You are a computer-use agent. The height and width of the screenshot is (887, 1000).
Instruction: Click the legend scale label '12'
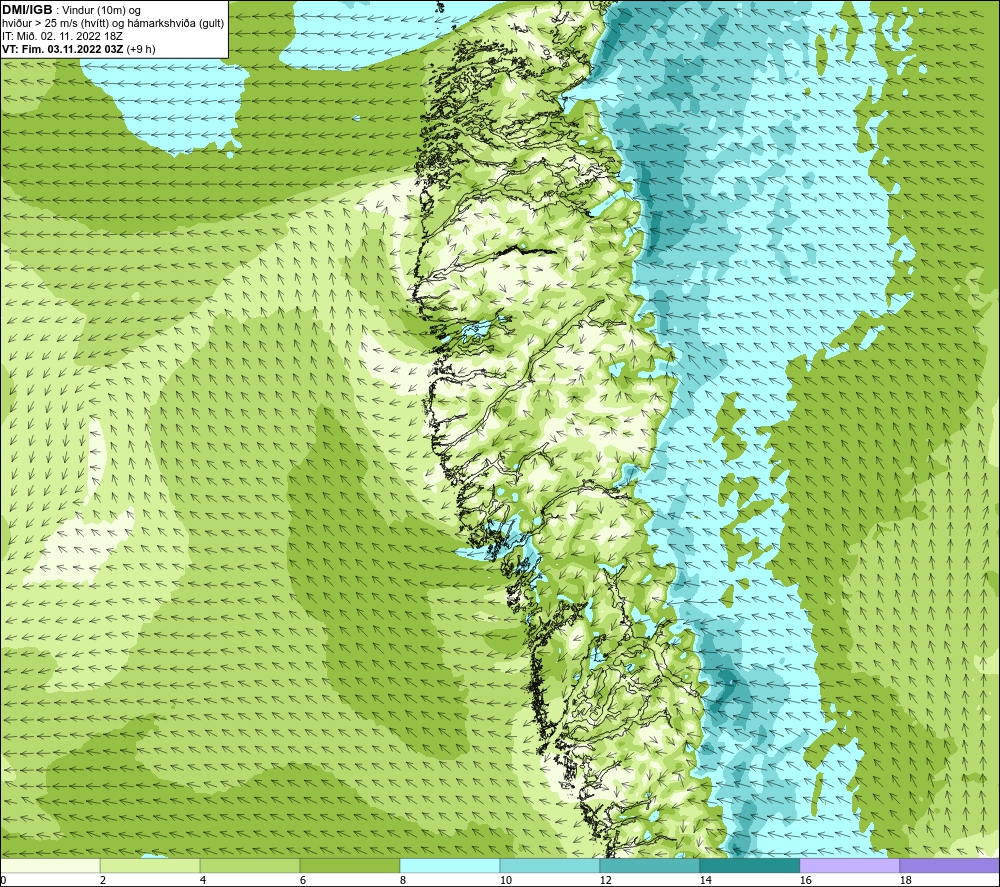pos(606,881)
